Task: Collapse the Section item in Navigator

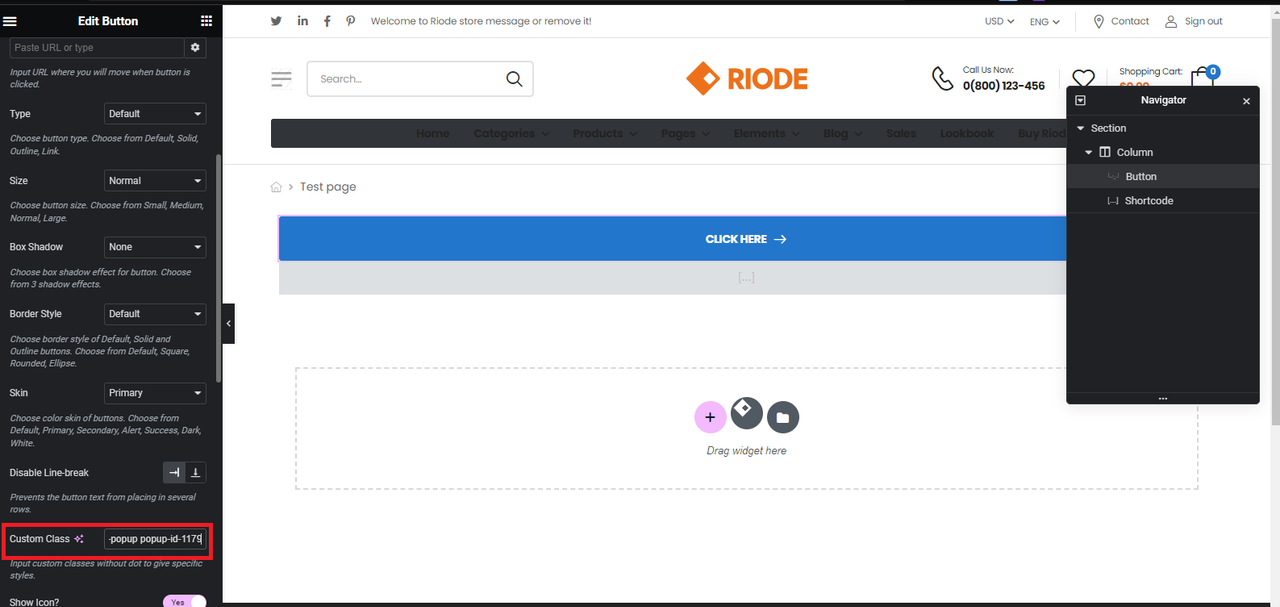Action: 1080,128
